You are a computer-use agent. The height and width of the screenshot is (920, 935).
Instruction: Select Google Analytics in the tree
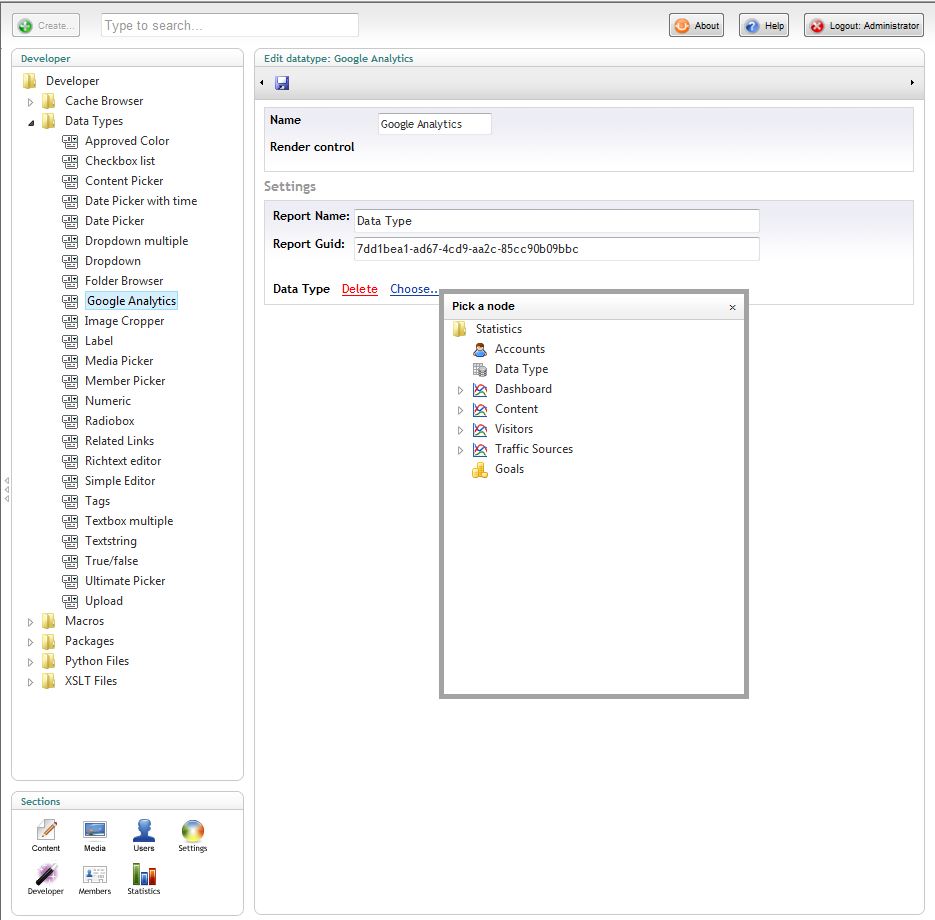coord(131,301)
